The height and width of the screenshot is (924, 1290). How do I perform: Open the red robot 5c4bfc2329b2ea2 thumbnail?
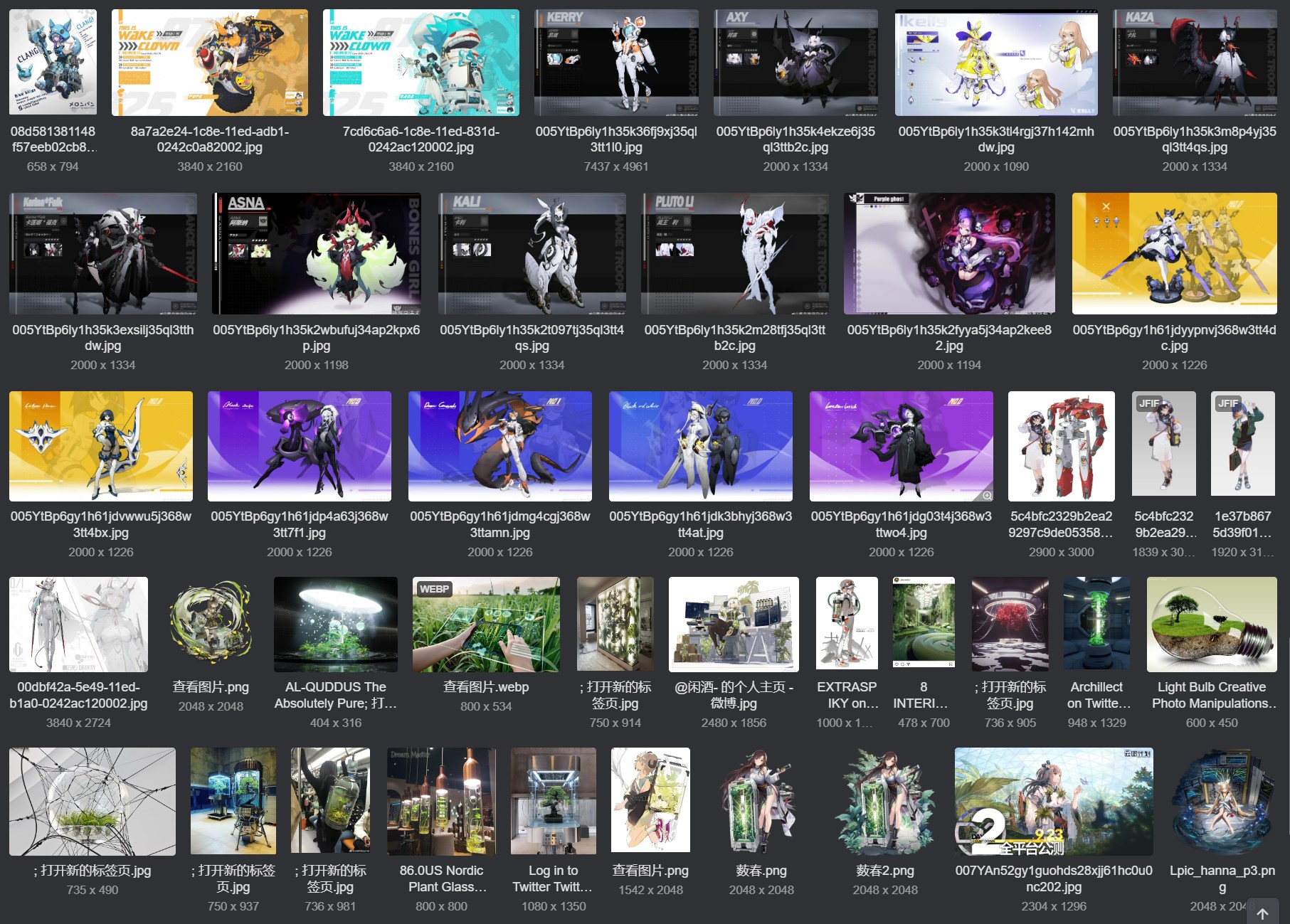click(1062, 446)
